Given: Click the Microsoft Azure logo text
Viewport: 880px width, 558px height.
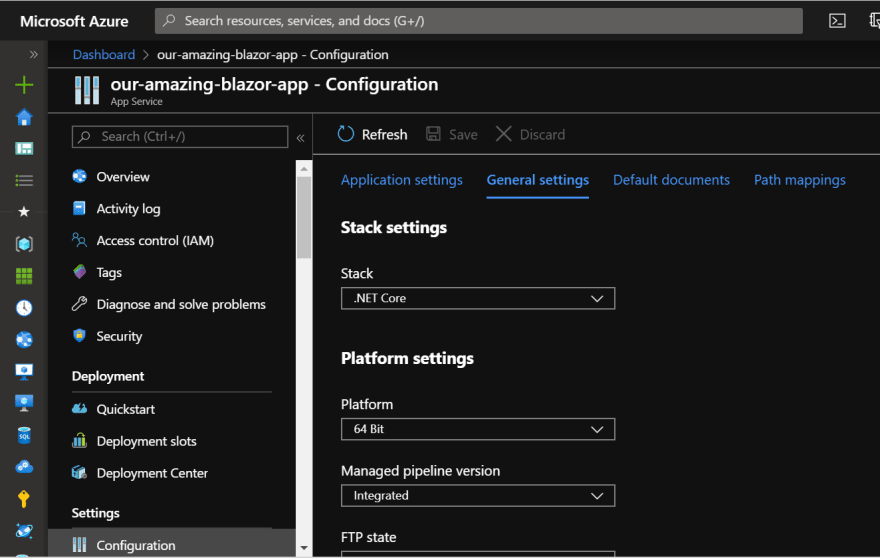Looking at the screenshot, I should (74, 21).
